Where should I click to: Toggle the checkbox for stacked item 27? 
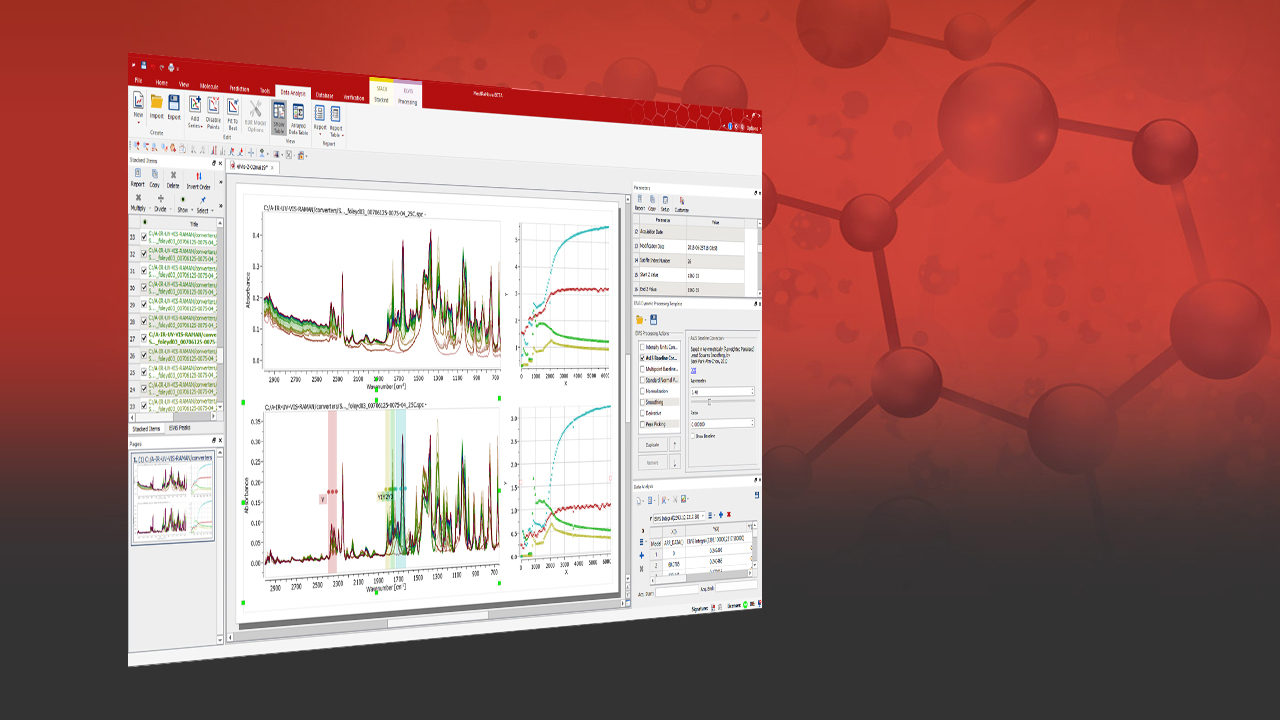click(144, 338)
